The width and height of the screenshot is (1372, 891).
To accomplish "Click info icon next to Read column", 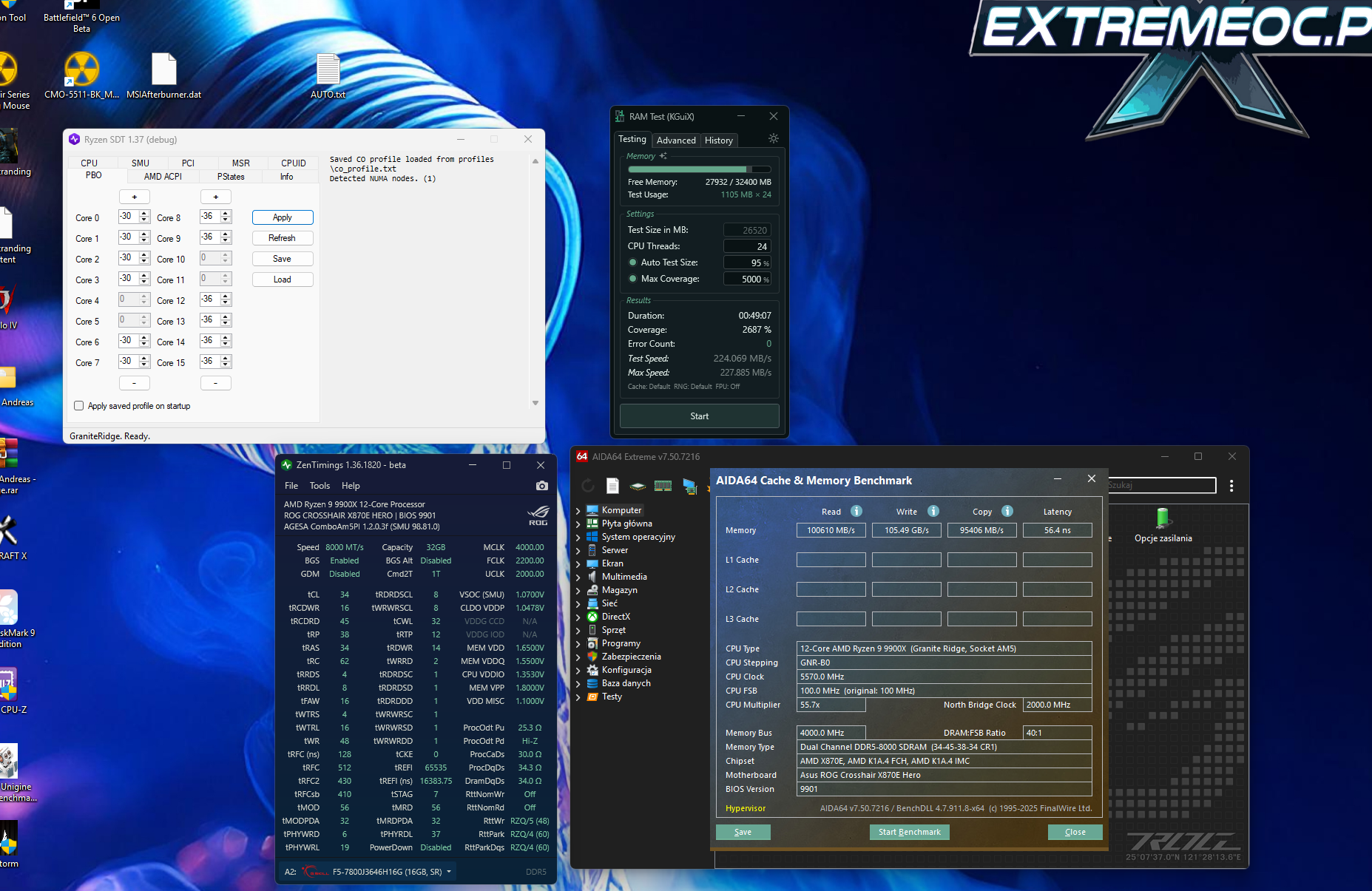I will coord(856,512).
